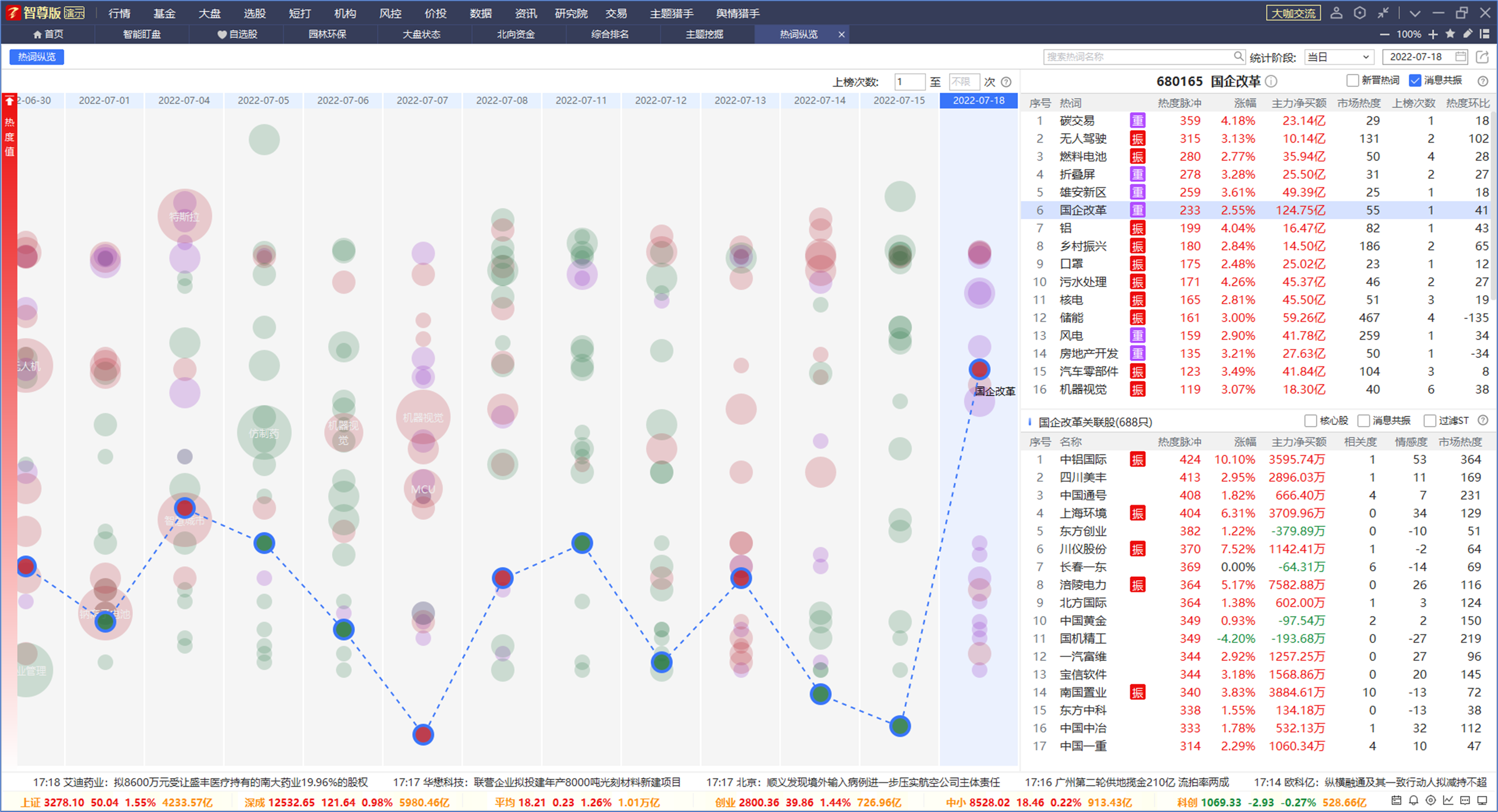
Task: Click 重 badge on 碳交易 row
Action: point(1137,120)
